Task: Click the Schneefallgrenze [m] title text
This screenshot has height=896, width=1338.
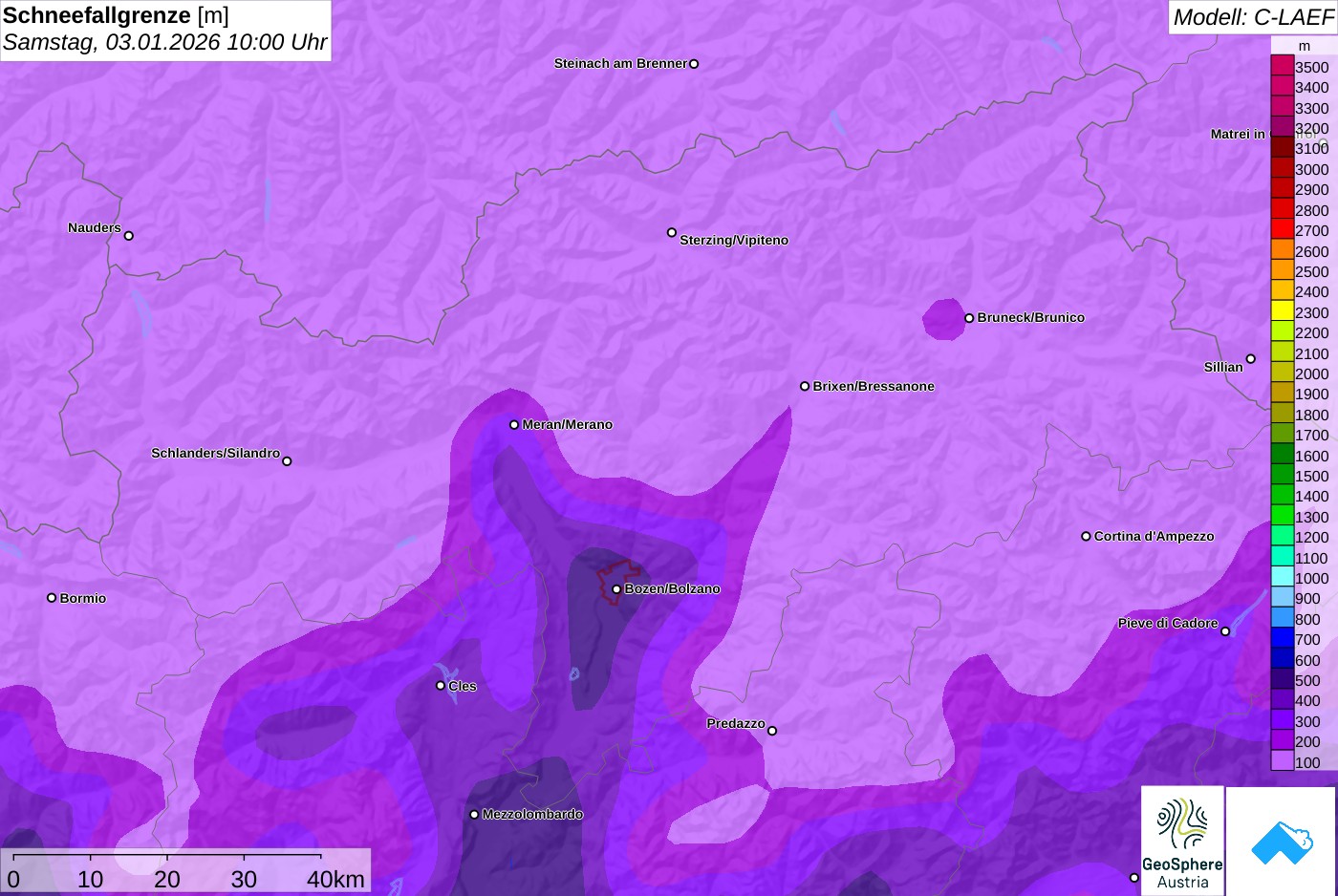Action: tap(116, 15)
